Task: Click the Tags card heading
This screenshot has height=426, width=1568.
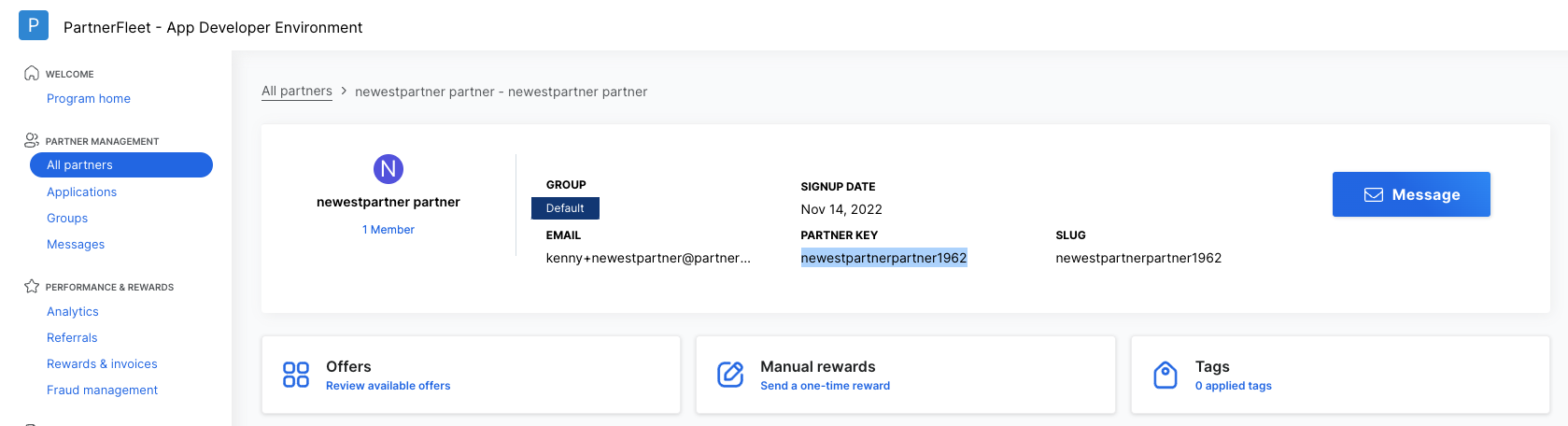Action: click(1212, 366)
